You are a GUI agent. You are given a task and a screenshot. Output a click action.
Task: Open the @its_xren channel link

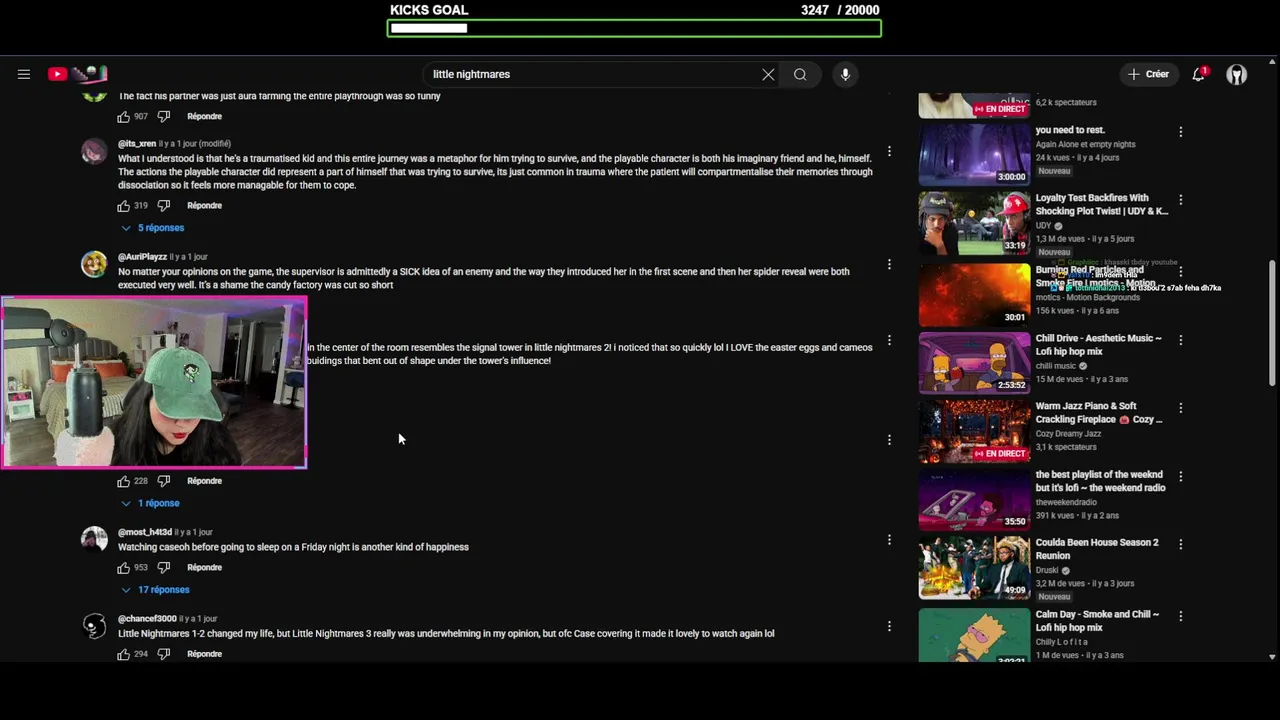coord(137,144)
